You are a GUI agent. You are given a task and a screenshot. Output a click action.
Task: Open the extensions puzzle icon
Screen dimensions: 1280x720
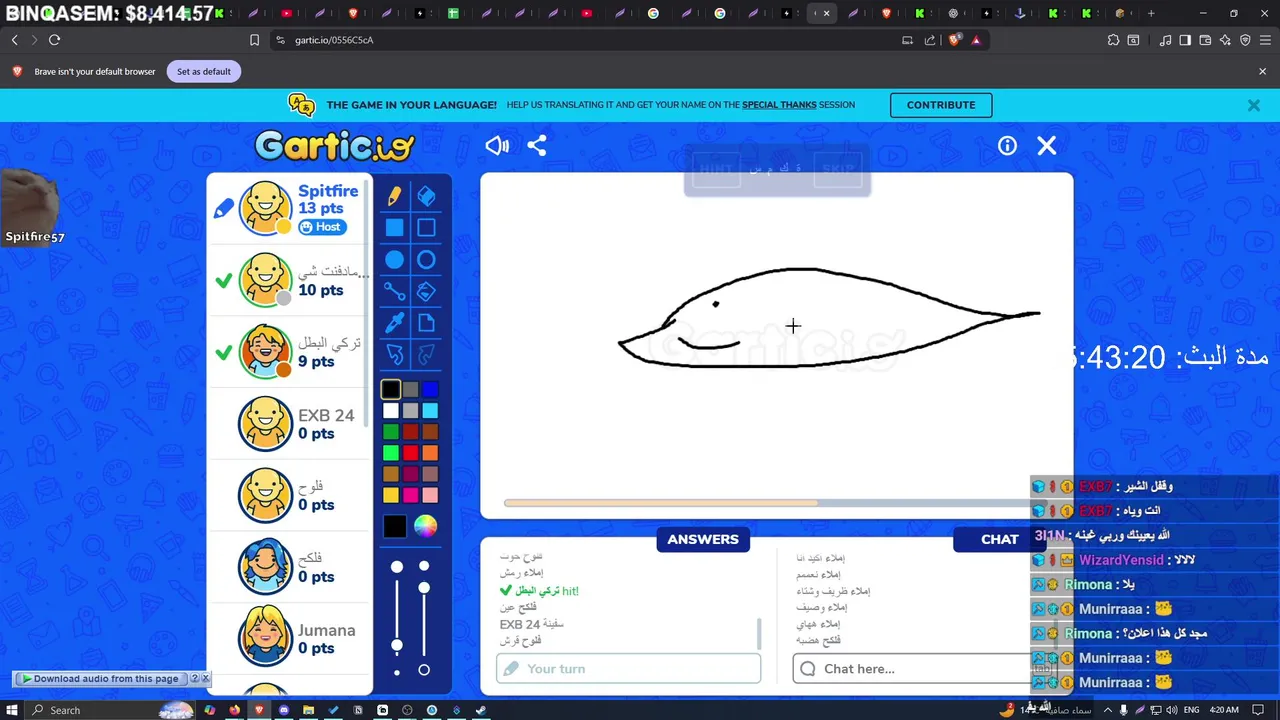point(1113,40)
